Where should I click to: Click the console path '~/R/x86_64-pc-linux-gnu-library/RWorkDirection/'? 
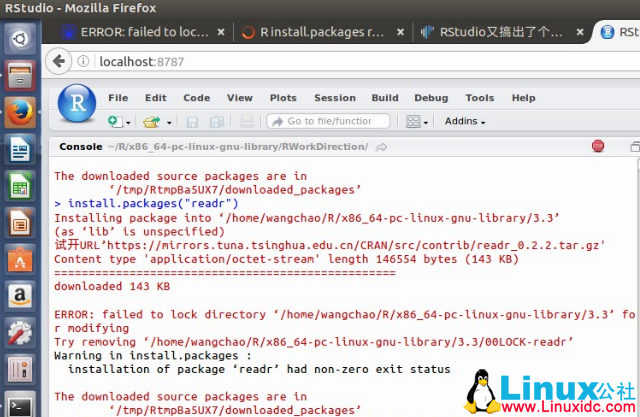(238, 147)
